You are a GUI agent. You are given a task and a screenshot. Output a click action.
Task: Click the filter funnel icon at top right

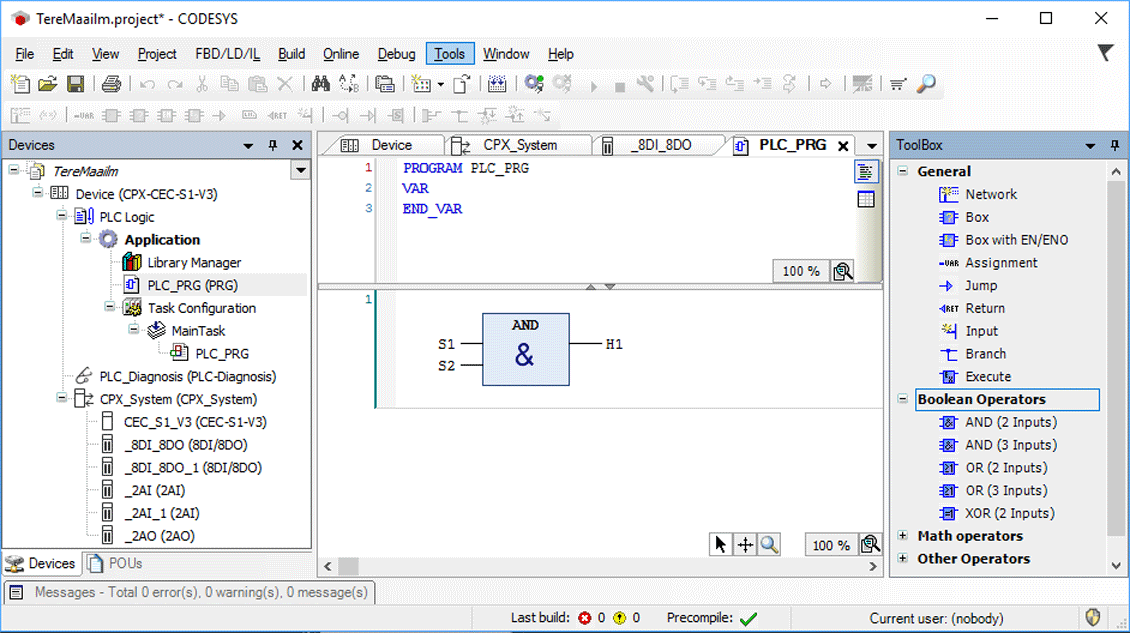click(1105, 53)
